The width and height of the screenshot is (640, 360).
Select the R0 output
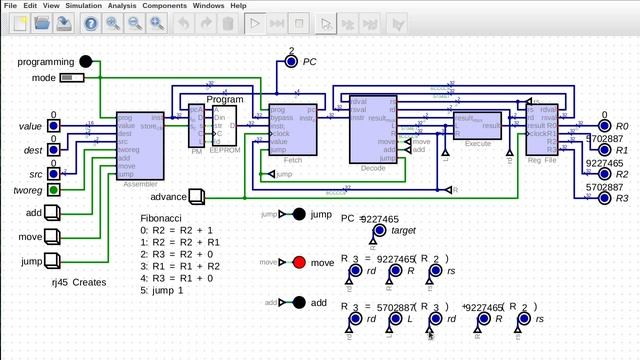tap(604, 126)
